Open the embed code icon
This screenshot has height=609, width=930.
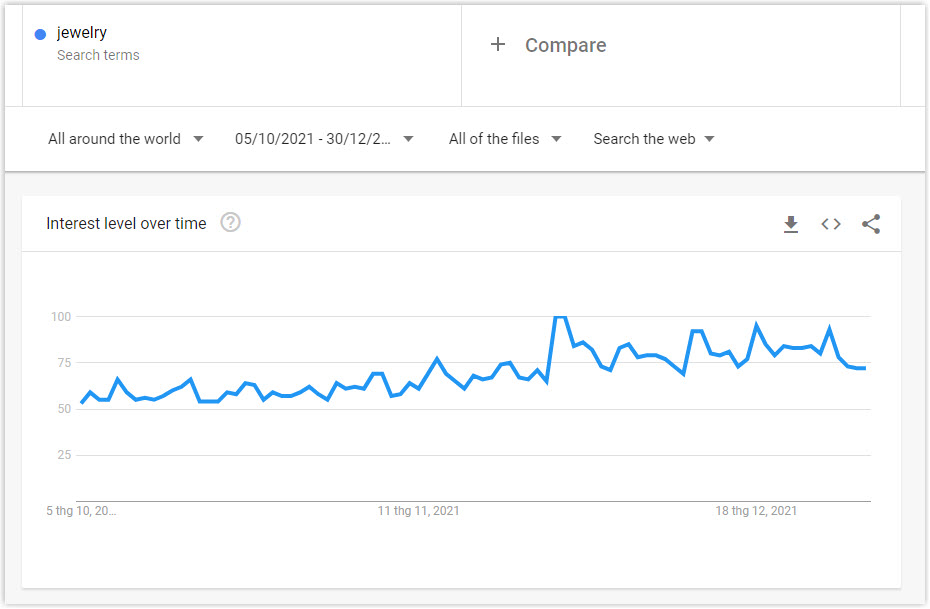[830, 224]
